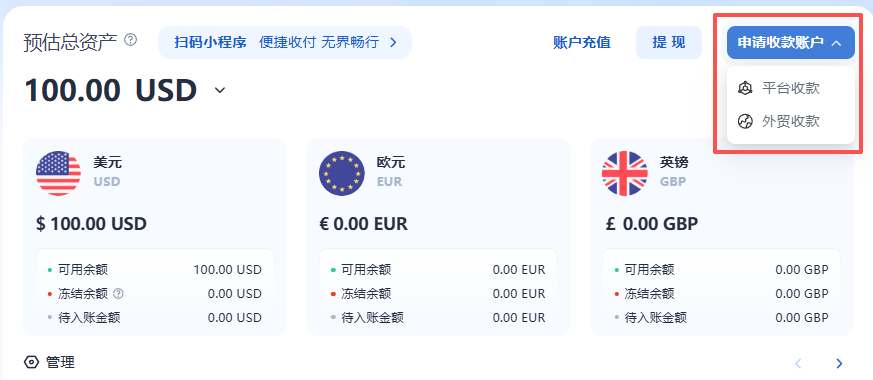The width and height of the screenshot is (873, 380).
Task: Select 平台收款 from the menu
Action: tap(791, 88)
